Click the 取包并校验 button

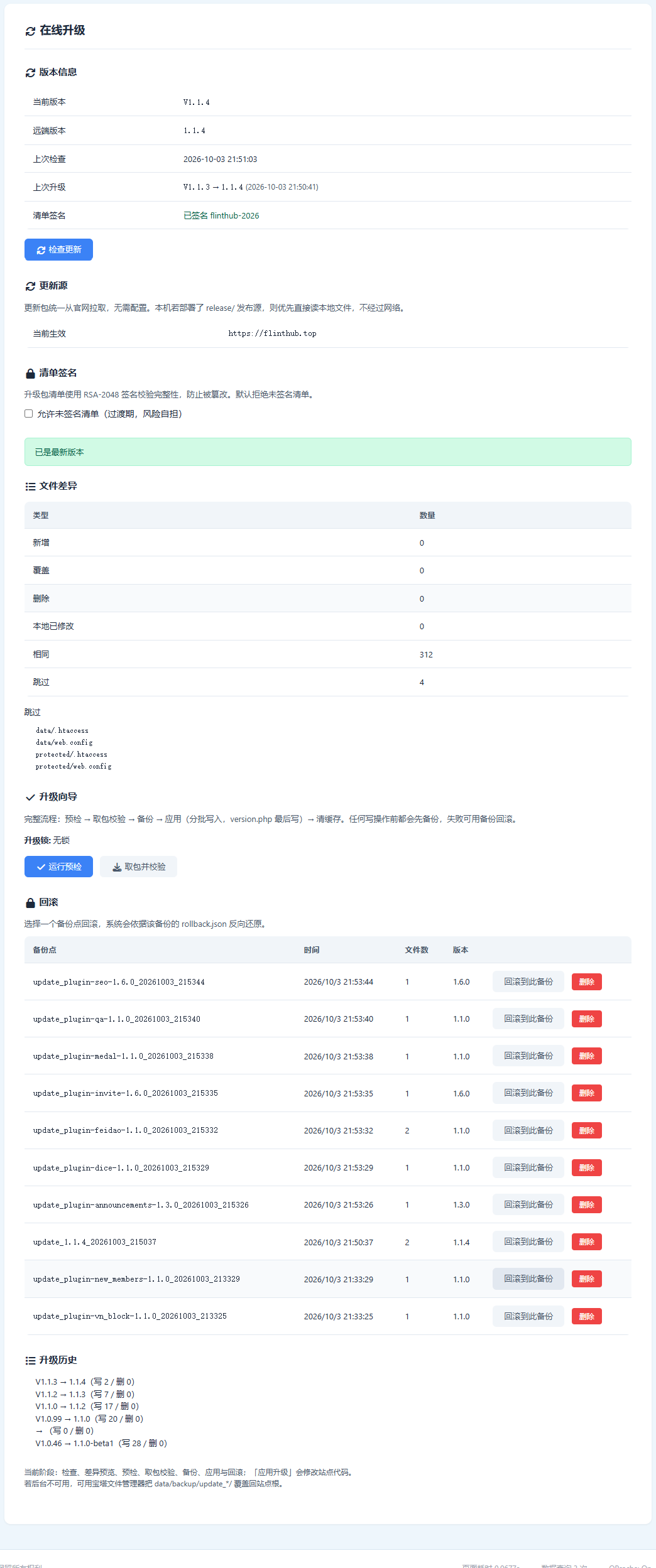coord(138,867)
